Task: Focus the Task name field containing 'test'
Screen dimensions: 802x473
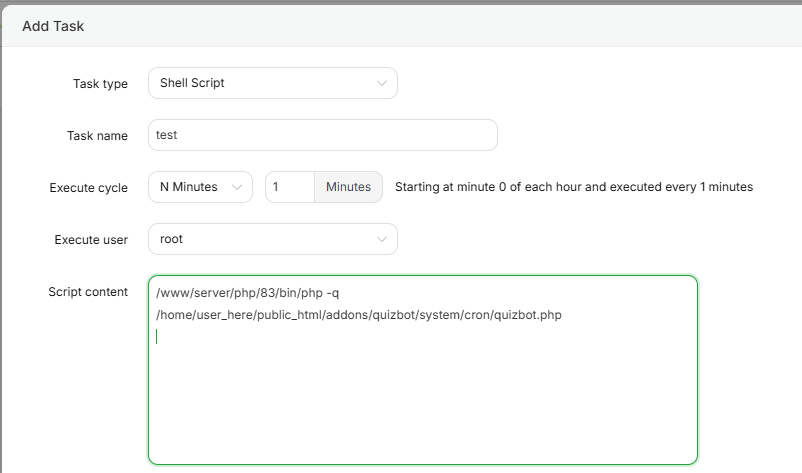Action: pos(322,135)
